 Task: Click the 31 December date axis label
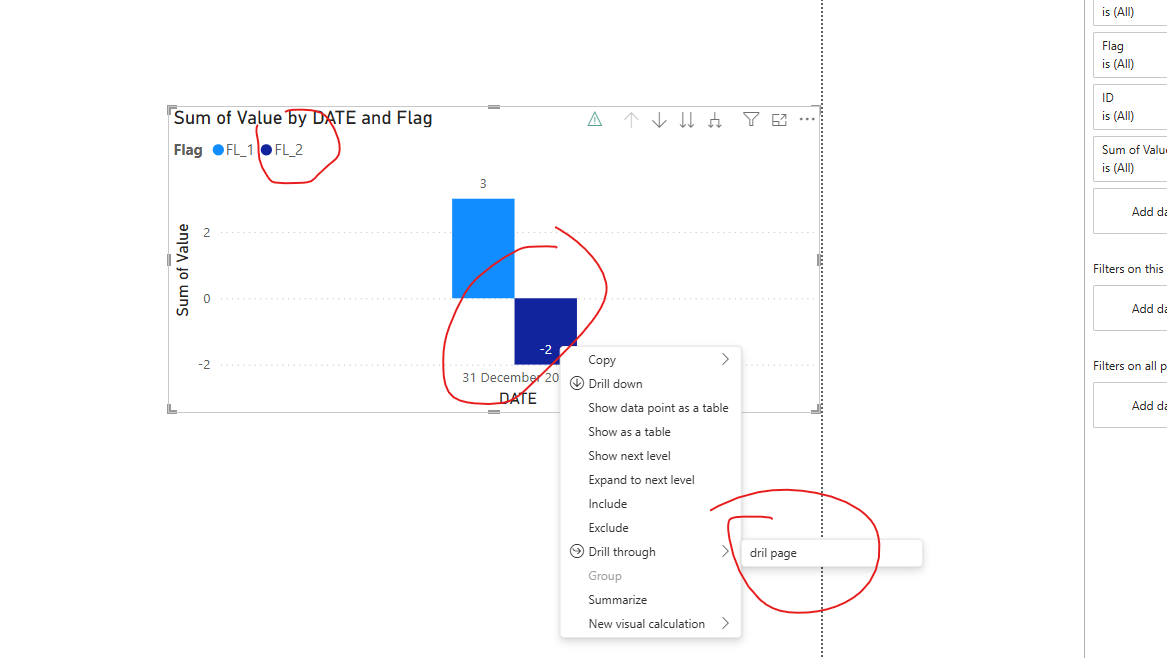511,377
